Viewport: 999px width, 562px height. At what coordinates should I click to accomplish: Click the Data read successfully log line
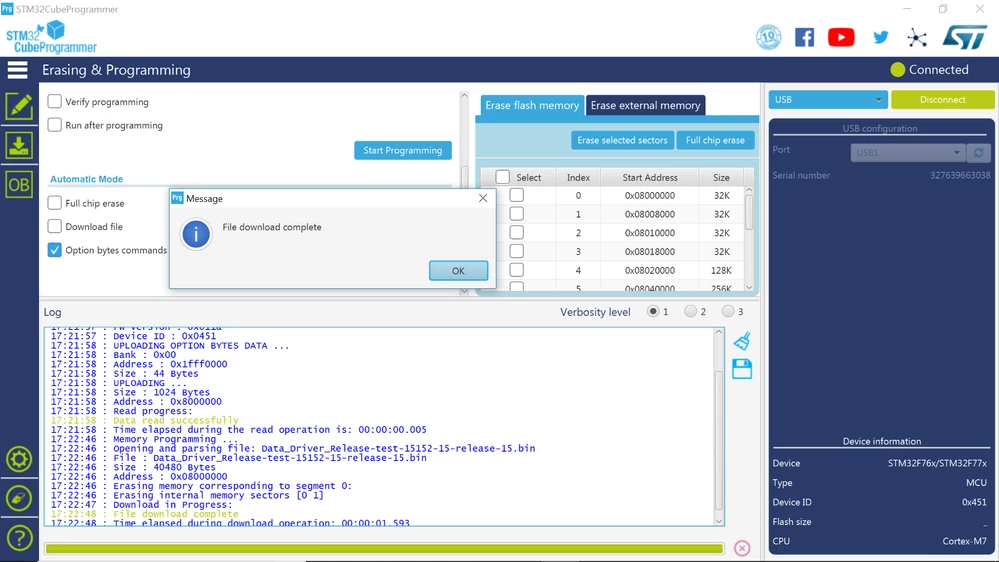click(144, 421)
